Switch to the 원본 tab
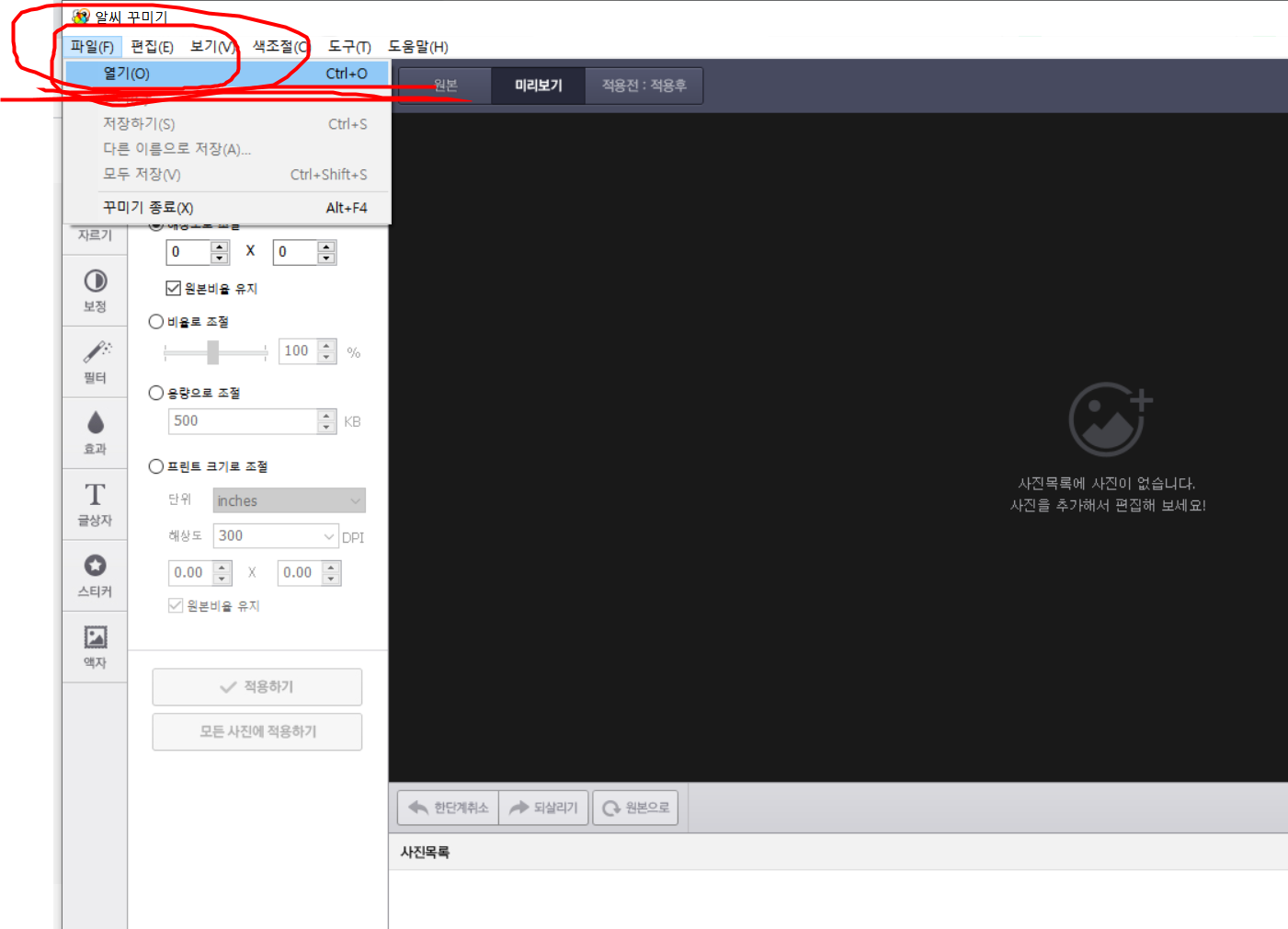Viewport: 1288px width, 929px height. pos(446,86)
